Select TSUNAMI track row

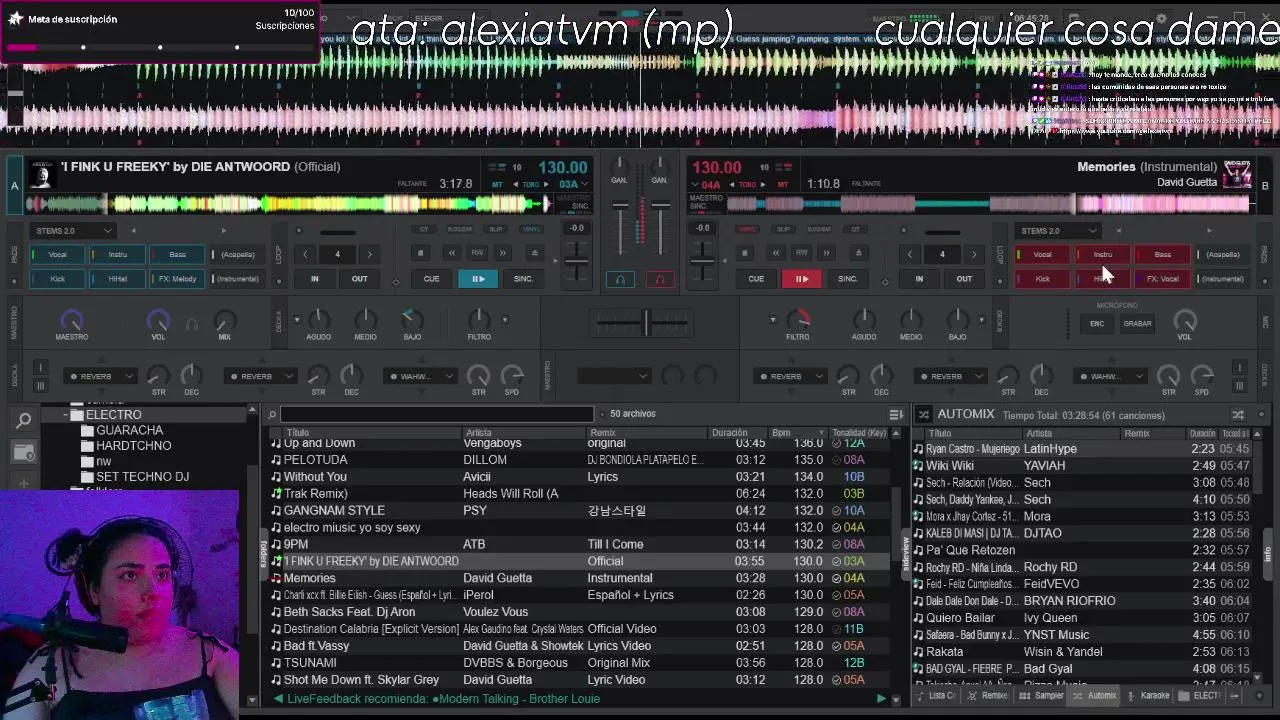pos(578,663)
